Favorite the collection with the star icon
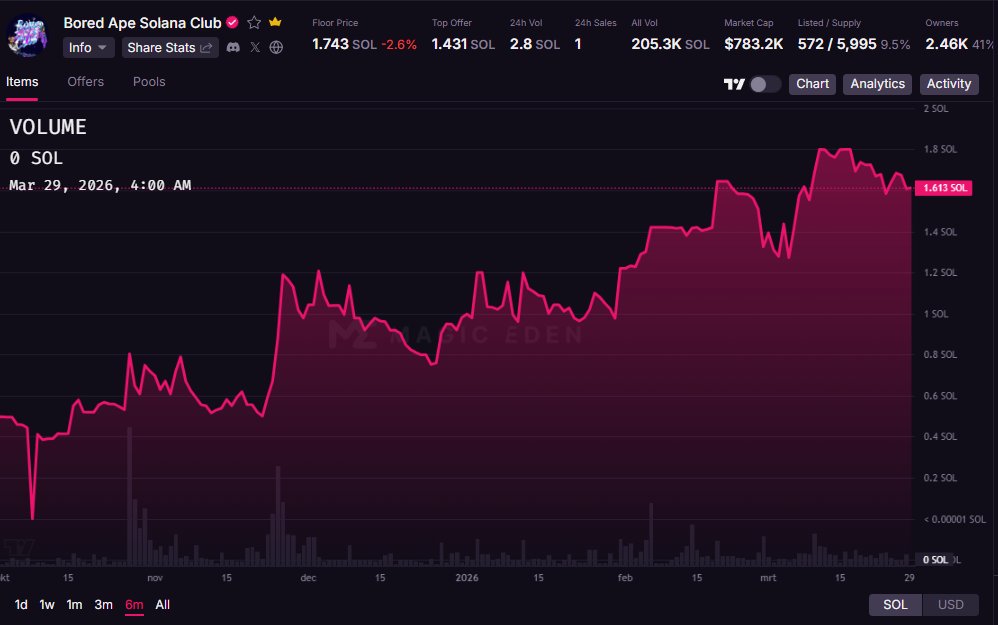The height and width of the screenshot is (625, 998). tap(254, 23)
